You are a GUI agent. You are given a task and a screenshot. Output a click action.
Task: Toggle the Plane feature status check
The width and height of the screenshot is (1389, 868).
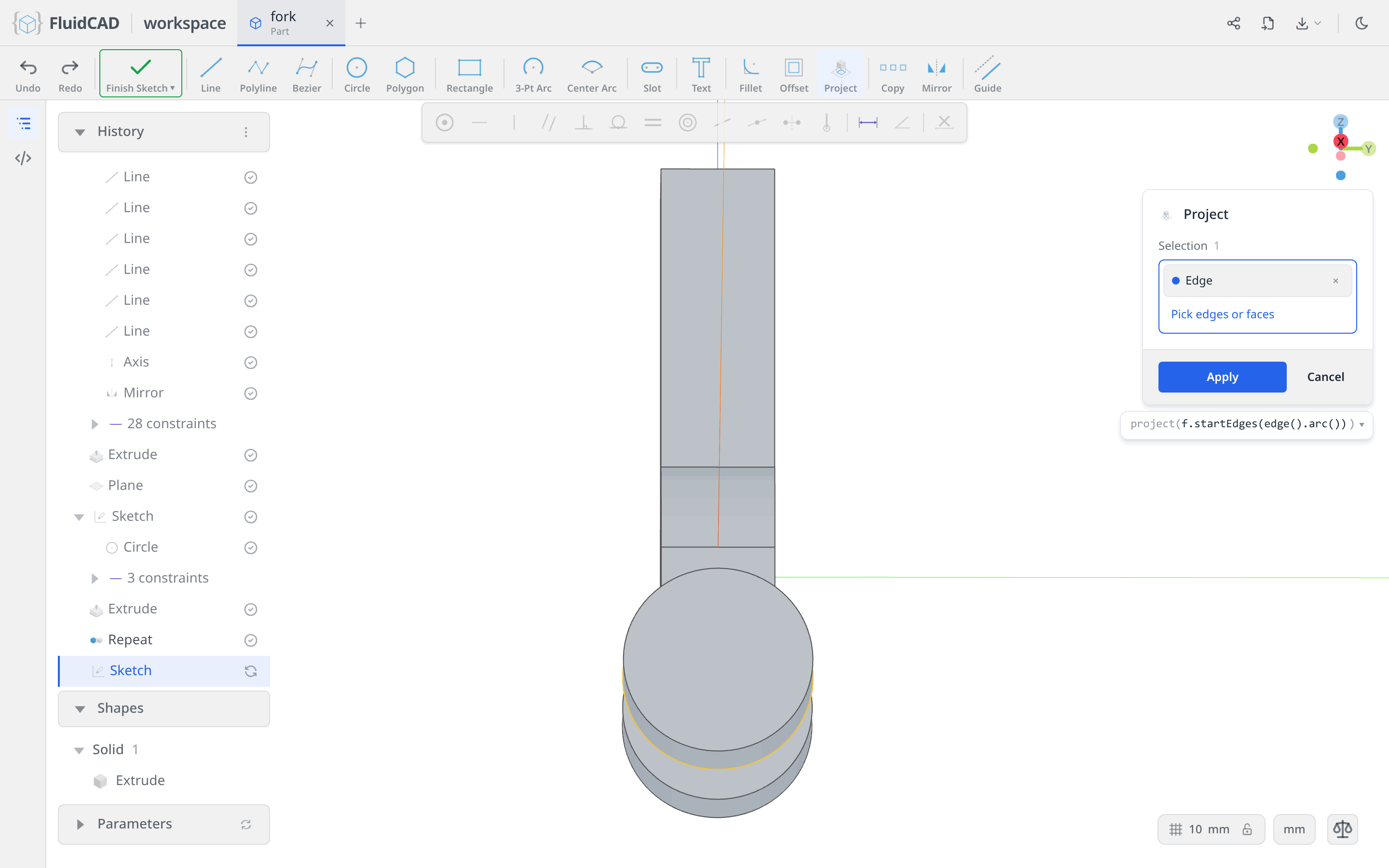point(250,486)
